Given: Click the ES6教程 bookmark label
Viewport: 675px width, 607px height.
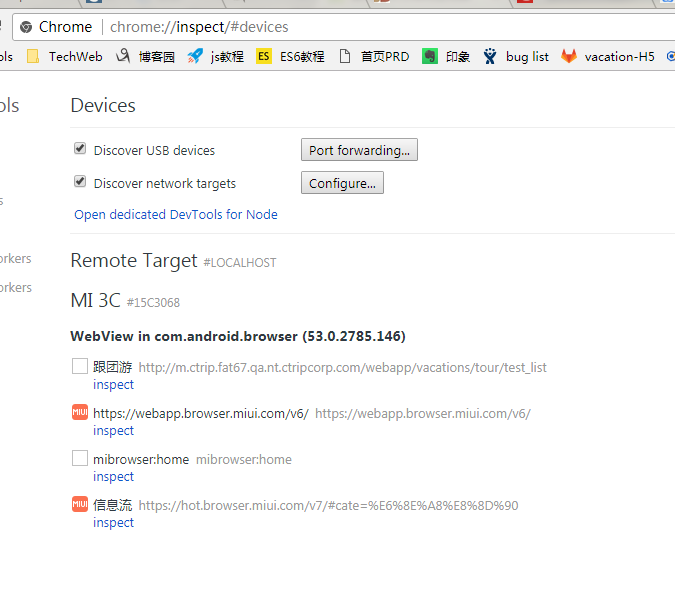Looking at the screenshot, I should click(x=302, y=56).
